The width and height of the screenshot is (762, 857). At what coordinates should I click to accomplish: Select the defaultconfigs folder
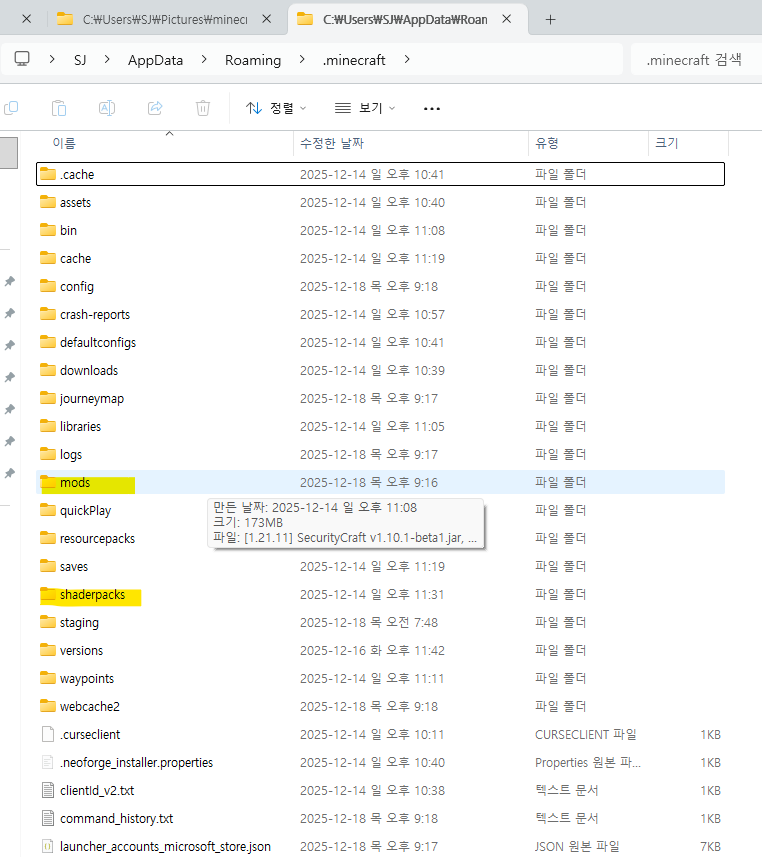click(380, 342)
